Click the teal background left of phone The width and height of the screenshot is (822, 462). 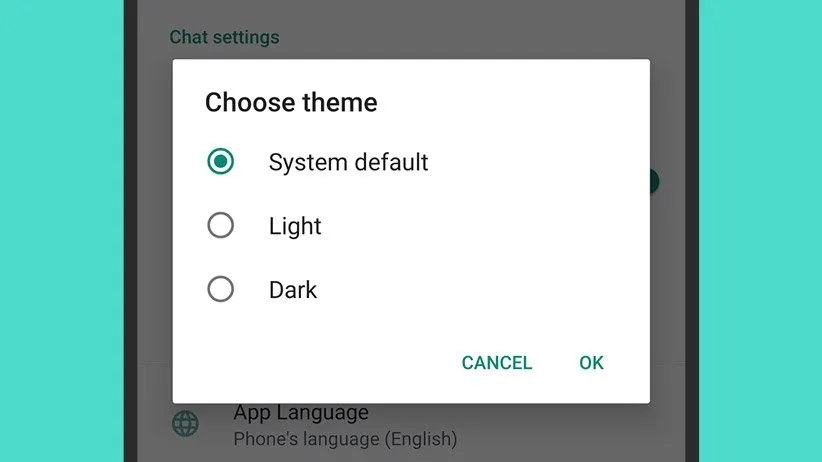[x=62, y=231]
